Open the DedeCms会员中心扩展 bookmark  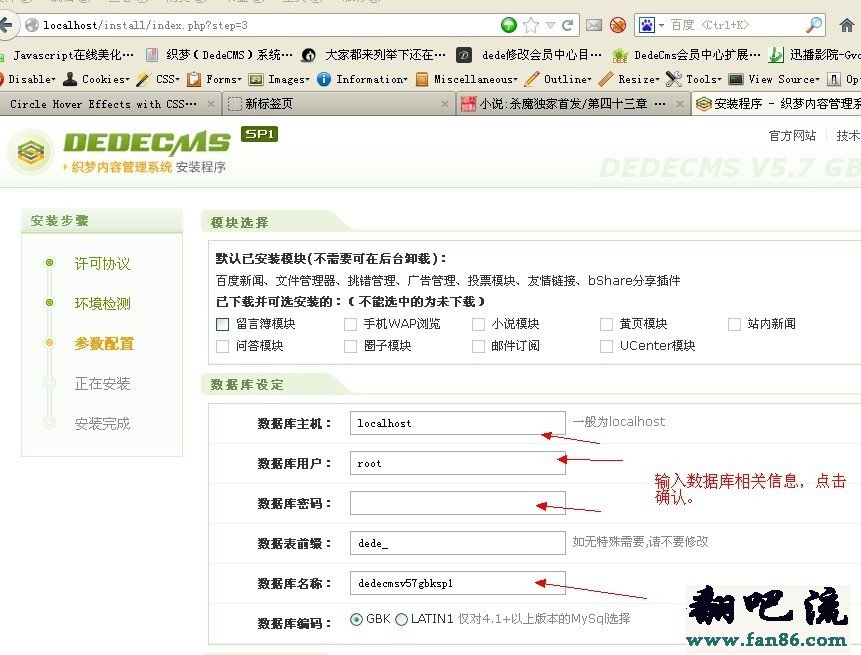click(687, 55)
